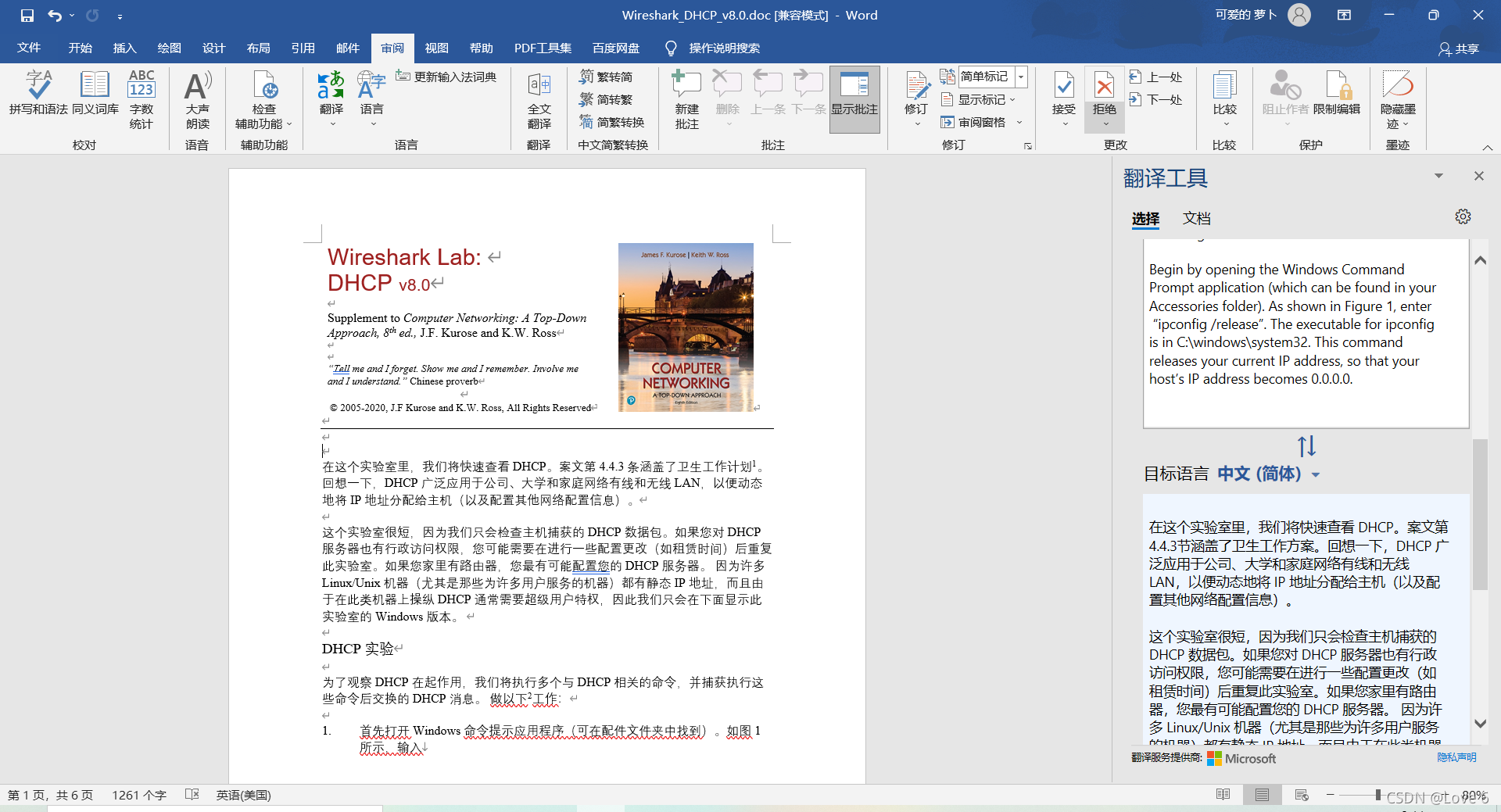Open language setting 英语(美国) in status bar
This screenshot has width=1501, height=812.
243,795
